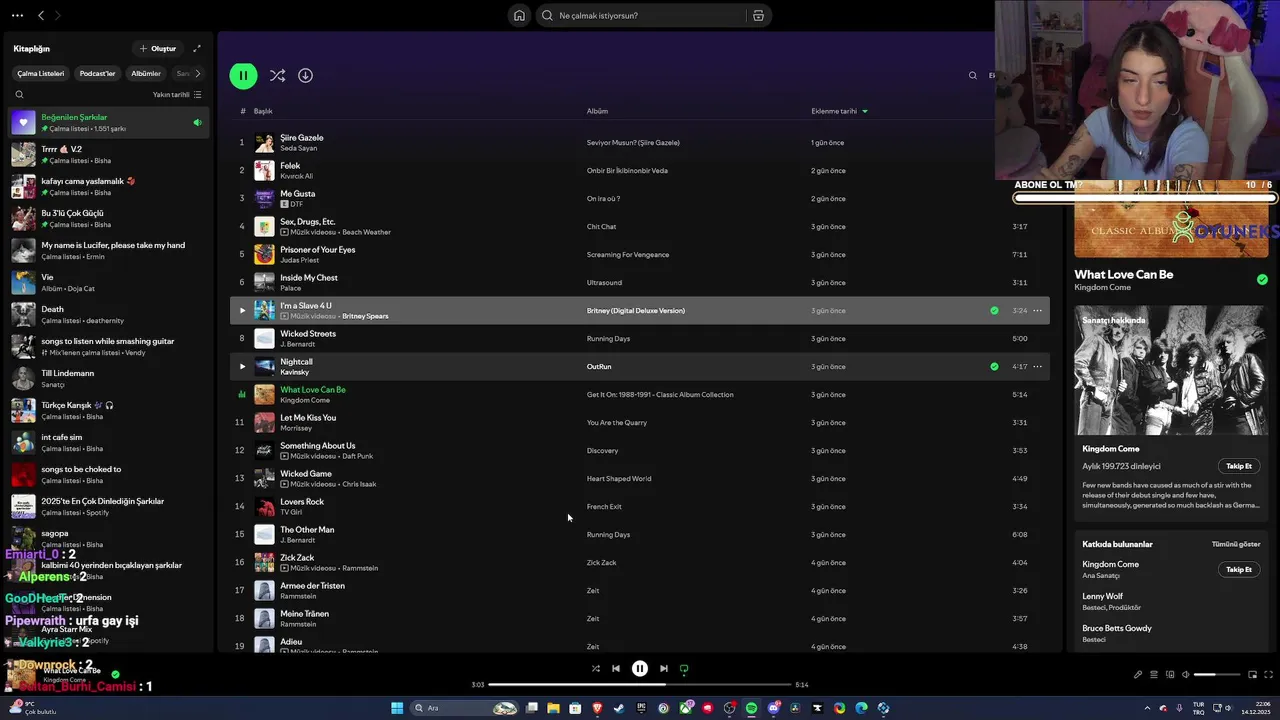Image resolution: width=1280 pixels, height=720 pixels.
Task: Follow Kingdom Come via Takip Et under Katkıda bulunanlar
Action: click(x=1239, y=569)
